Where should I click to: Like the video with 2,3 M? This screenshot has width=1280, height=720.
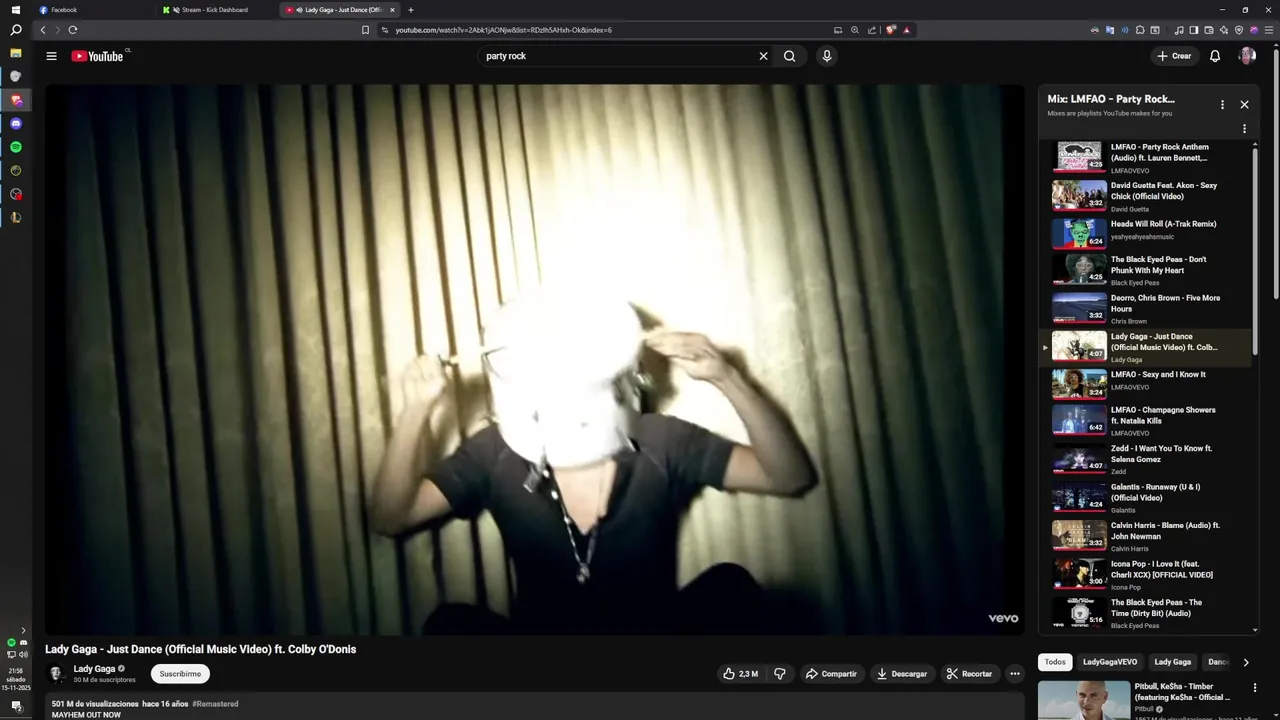(740, 674)
